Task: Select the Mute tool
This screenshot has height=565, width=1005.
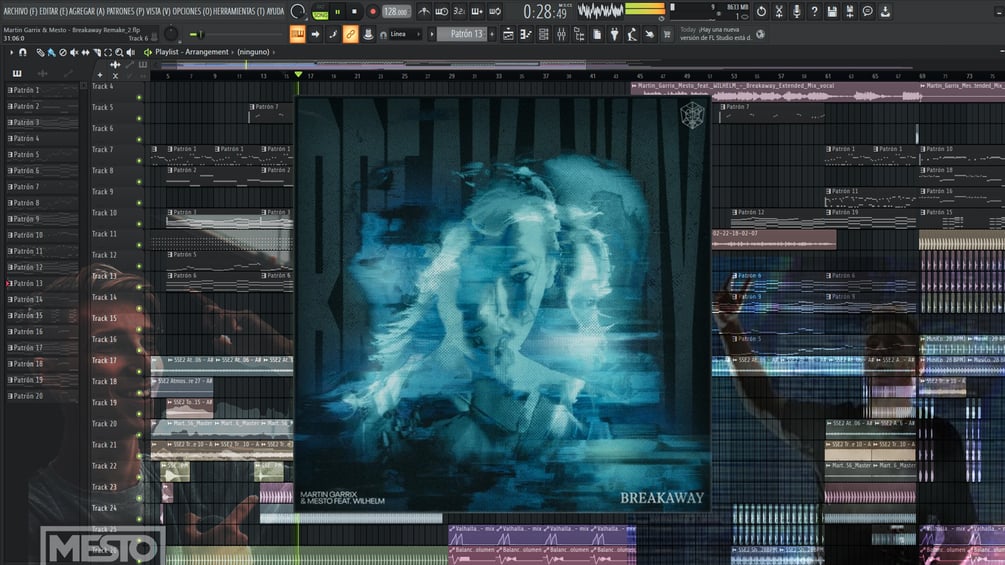Action: 74,52
